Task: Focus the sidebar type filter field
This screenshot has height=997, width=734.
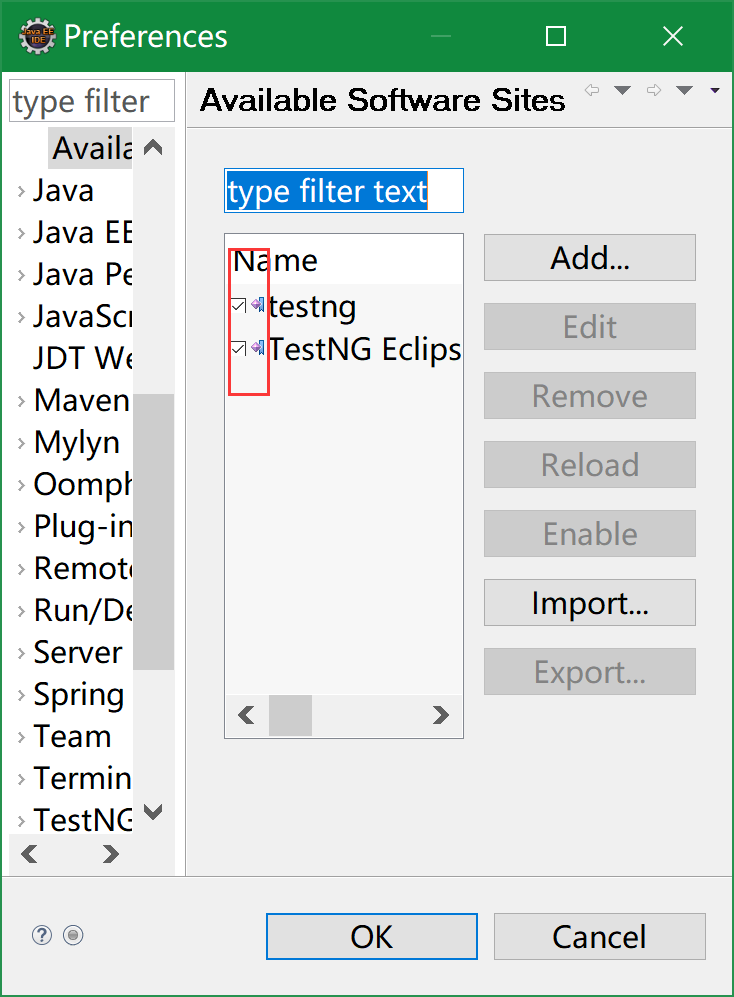Action: pos(92,100)
